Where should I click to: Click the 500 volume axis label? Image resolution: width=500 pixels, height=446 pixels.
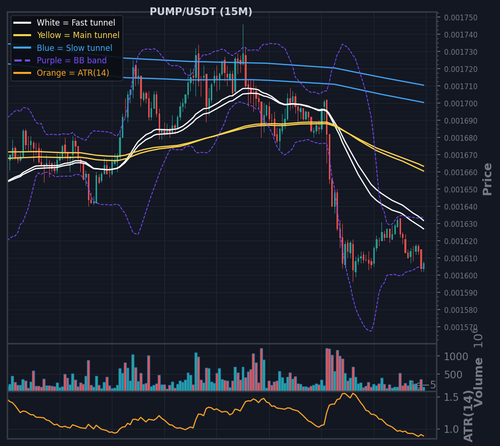click(453, 375)
